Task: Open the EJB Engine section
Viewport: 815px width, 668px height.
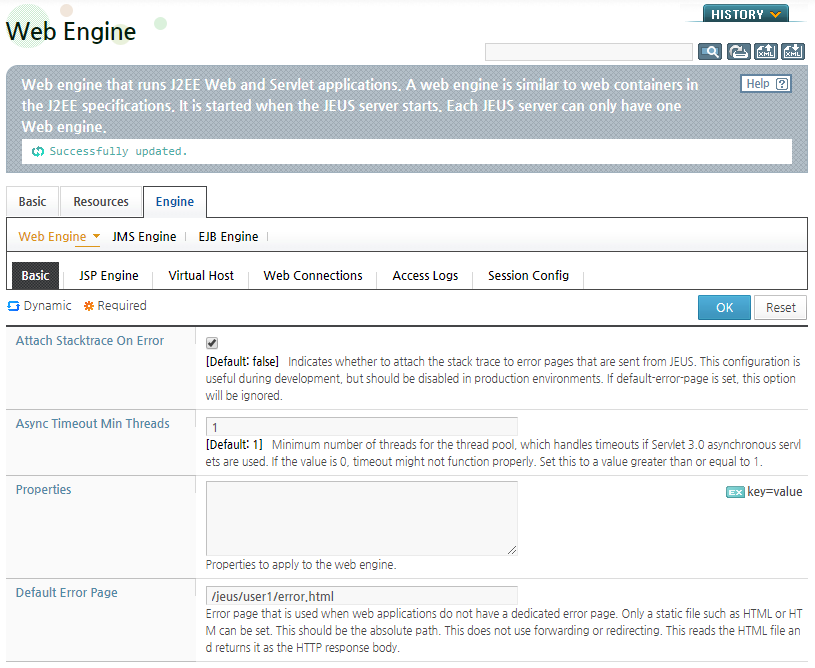Action: tap(228, 237)
